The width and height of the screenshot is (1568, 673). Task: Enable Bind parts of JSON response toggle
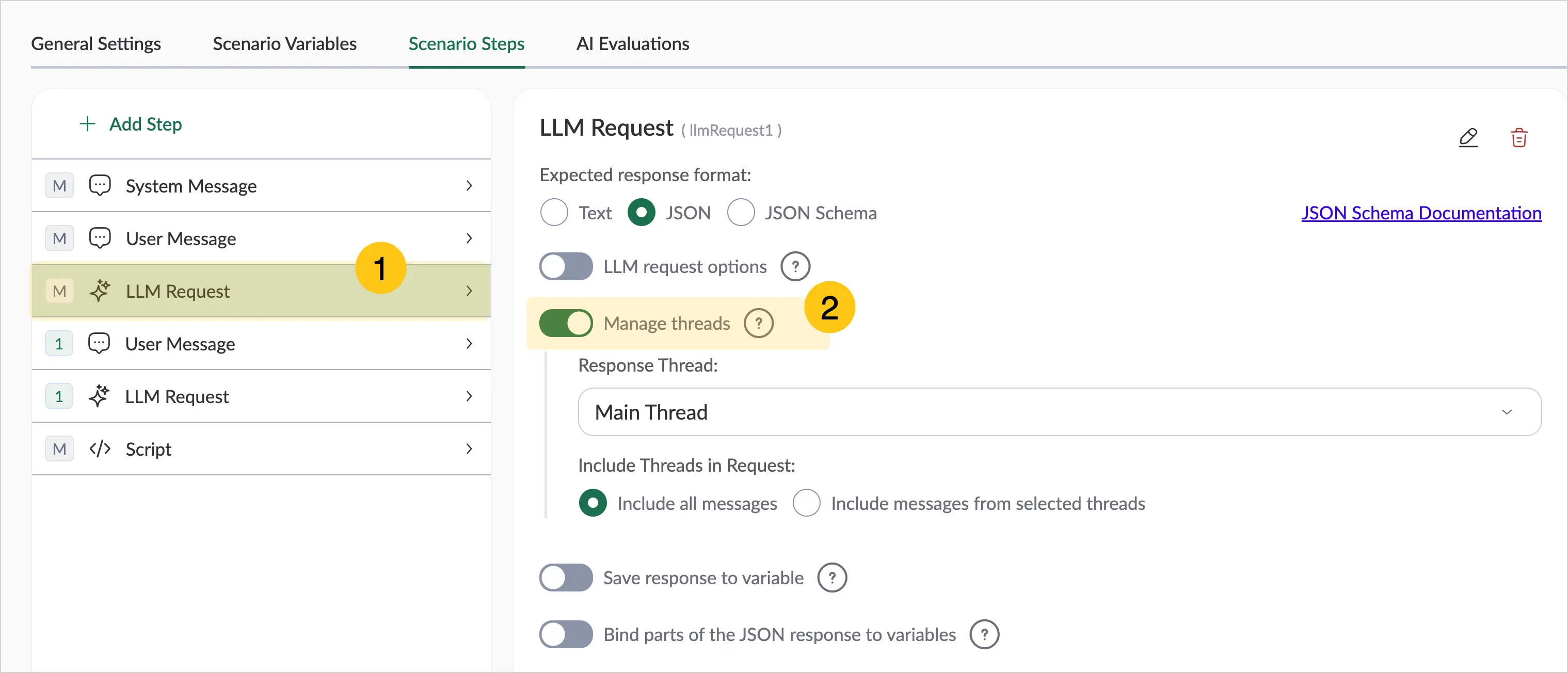(566, 634)
